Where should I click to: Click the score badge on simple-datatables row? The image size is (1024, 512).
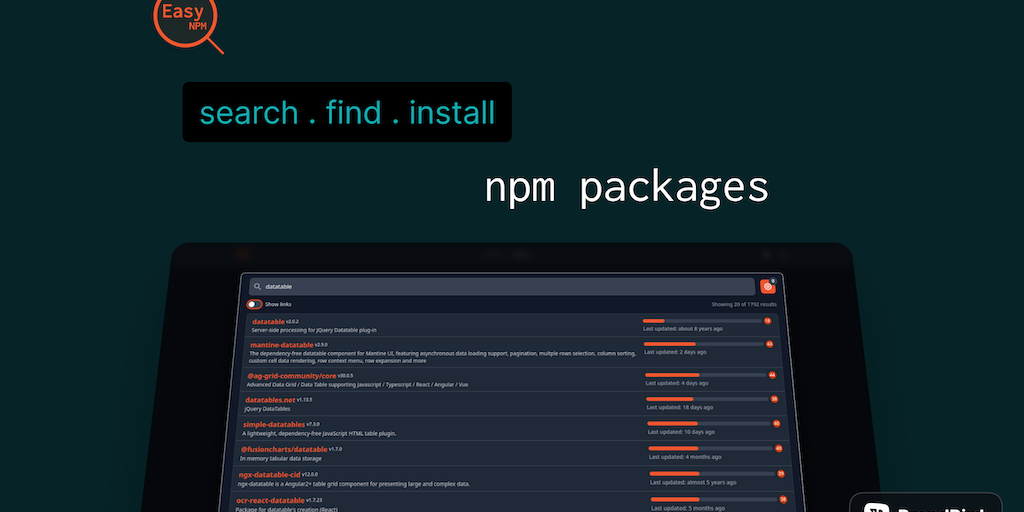[776, 423]
